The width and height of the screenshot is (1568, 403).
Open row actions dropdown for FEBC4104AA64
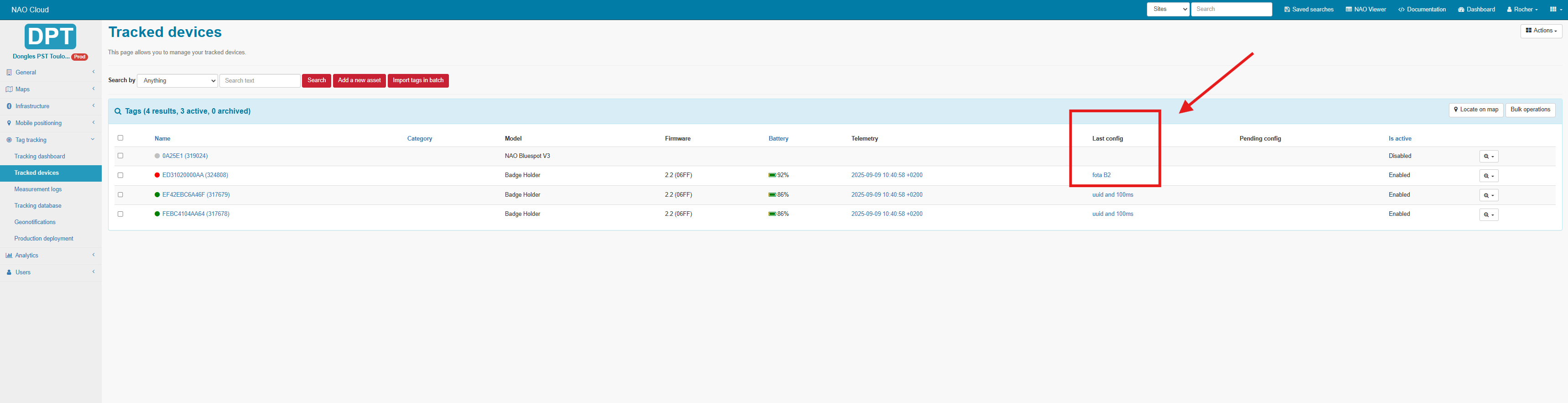pyautogui.click(x=1489, y=215)
